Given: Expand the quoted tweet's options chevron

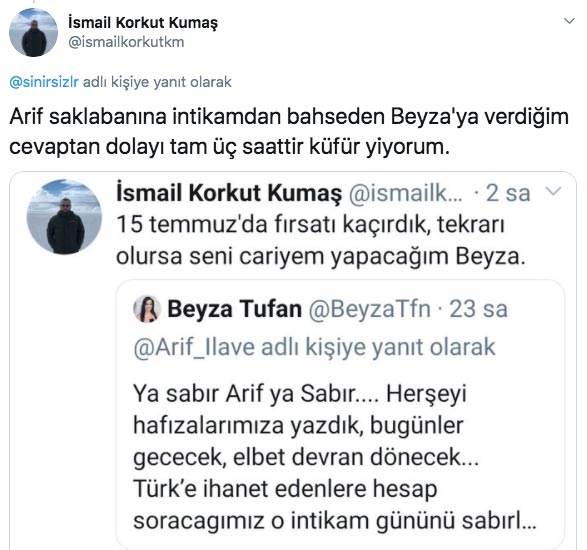Looking at the screenshot, I should 553,191.
